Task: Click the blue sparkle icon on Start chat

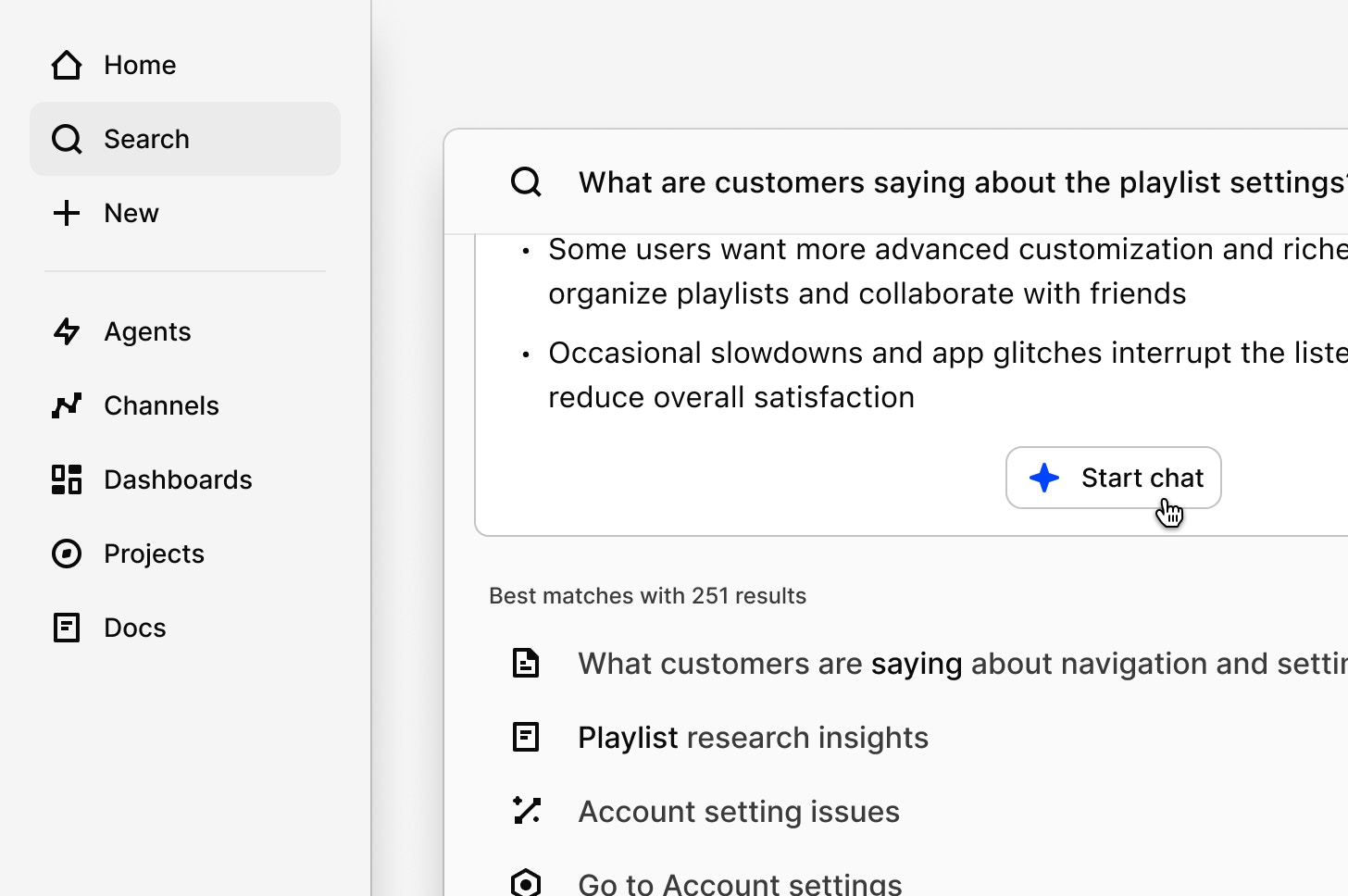Action: [1044, 478]
